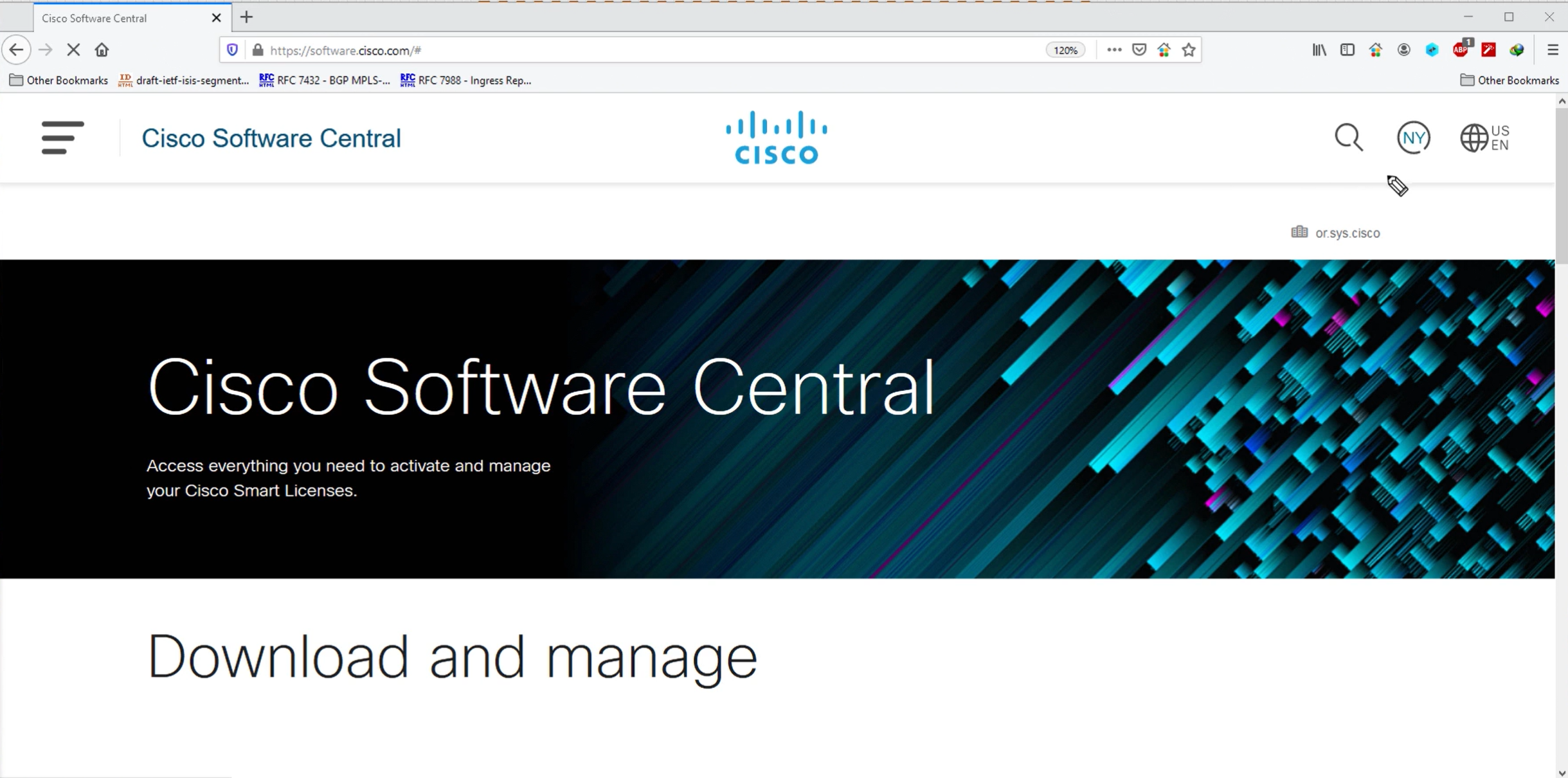The image size is (1568, 778).
Task: Open the left Other Bookmarks folder
Action: click(x=59, y=80)
